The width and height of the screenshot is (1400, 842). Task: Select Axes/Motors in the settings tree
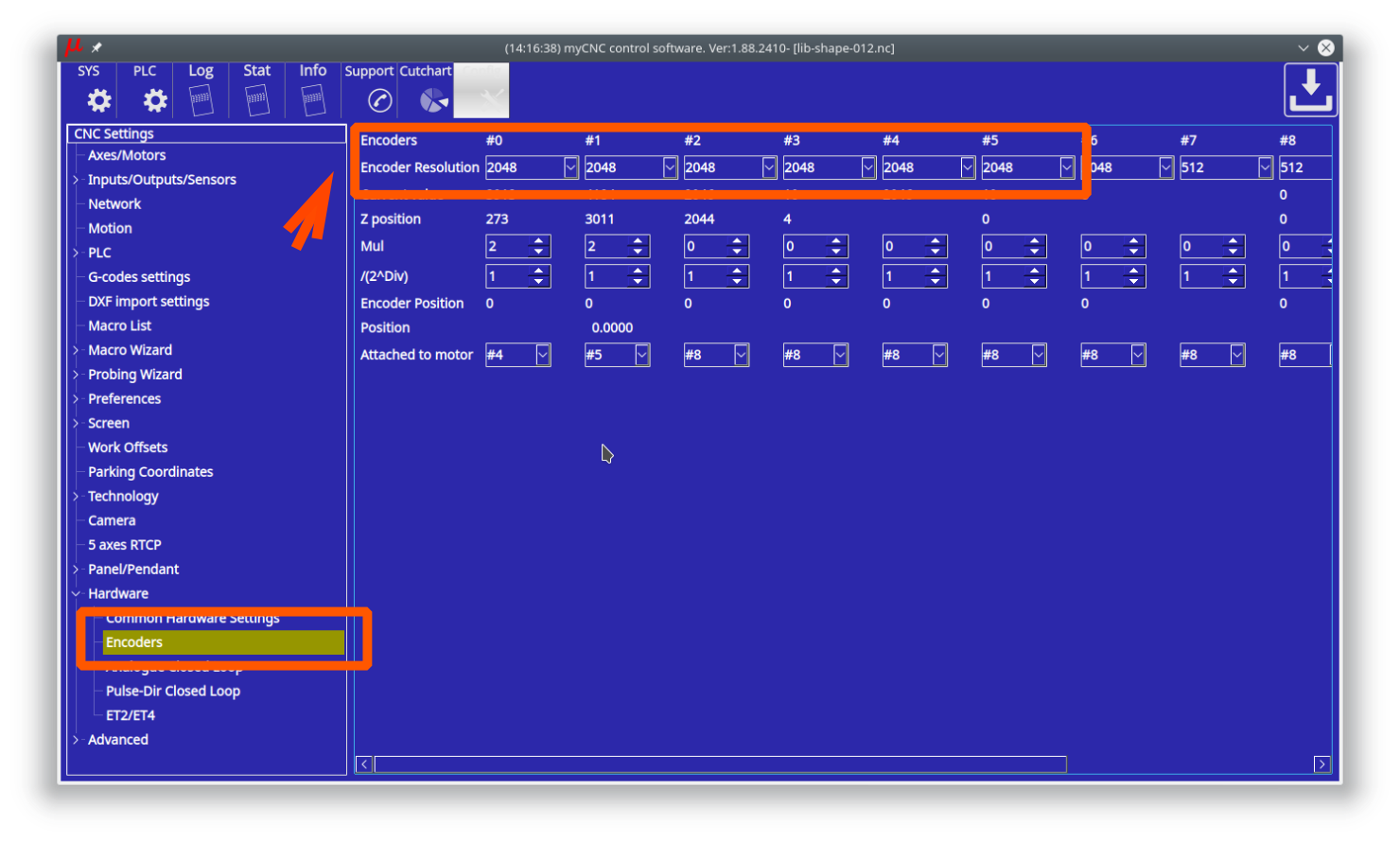click(x=127, y=155)
